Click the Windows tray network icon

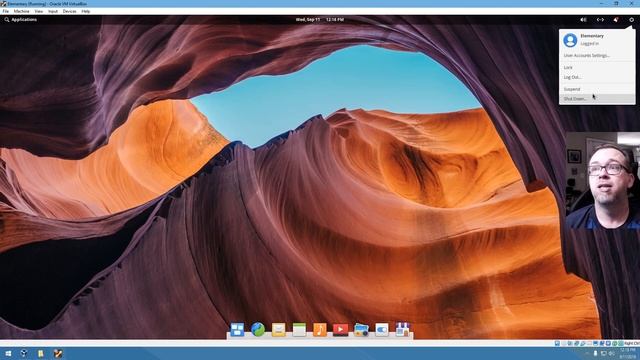click(603, 353)
